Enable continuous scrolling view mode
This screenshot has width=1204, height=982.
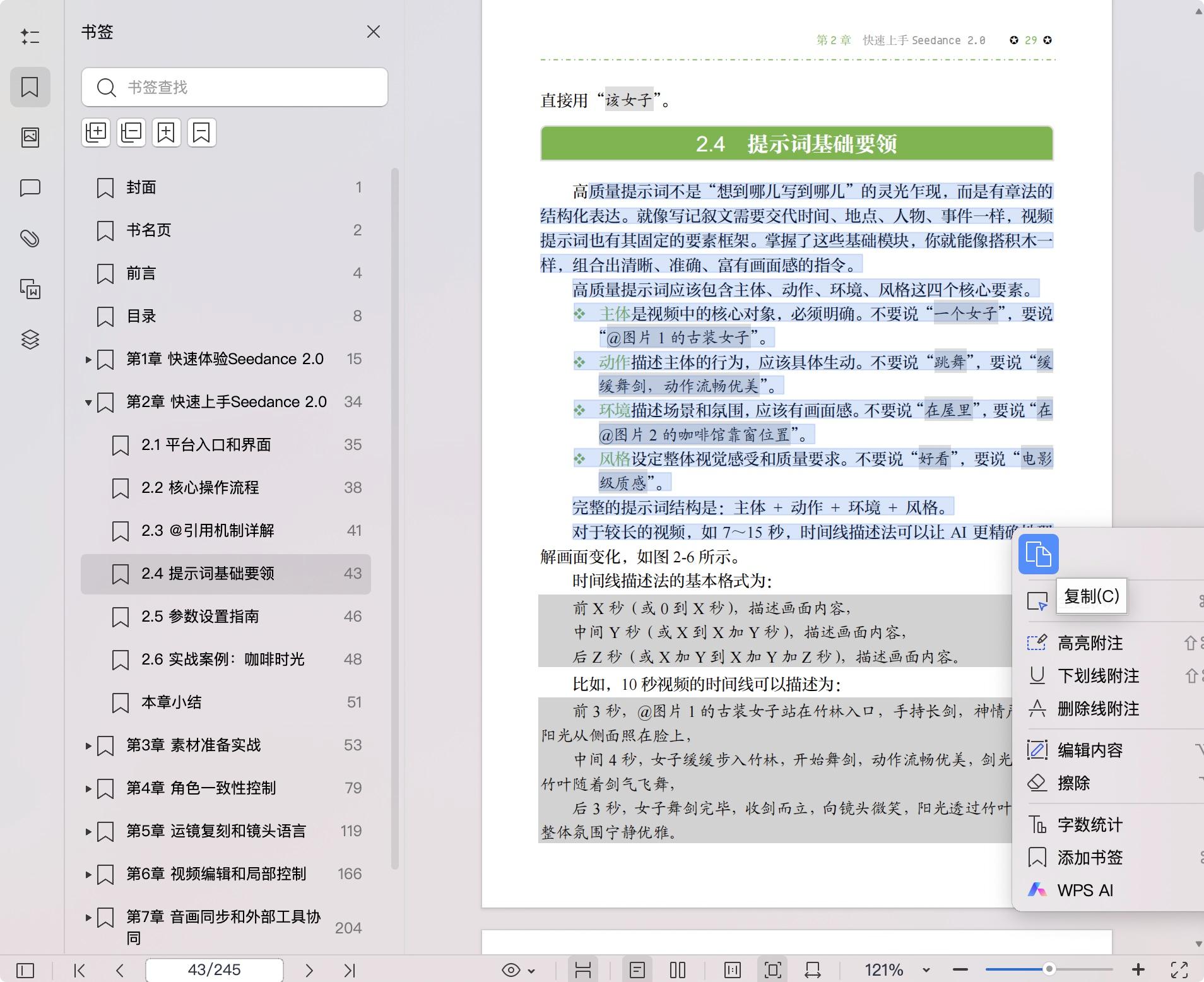point(583,970)
